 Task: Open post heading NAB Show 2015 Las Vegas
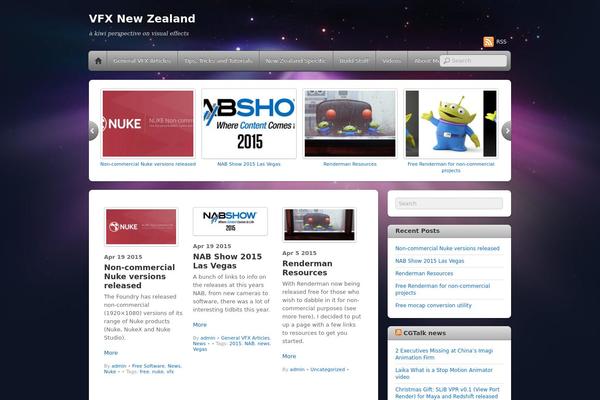click(x=227, y=261)
